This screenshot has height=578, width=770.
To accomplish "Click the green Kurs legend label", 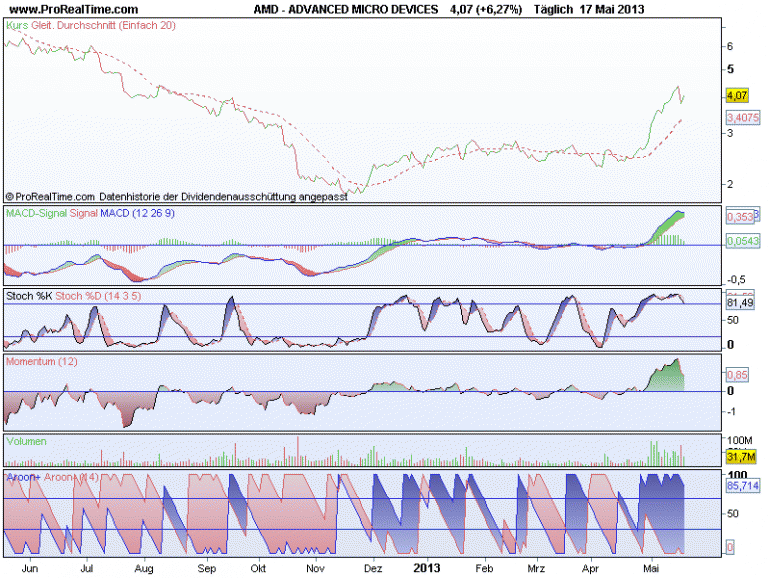I will click(x=17, y=25).
